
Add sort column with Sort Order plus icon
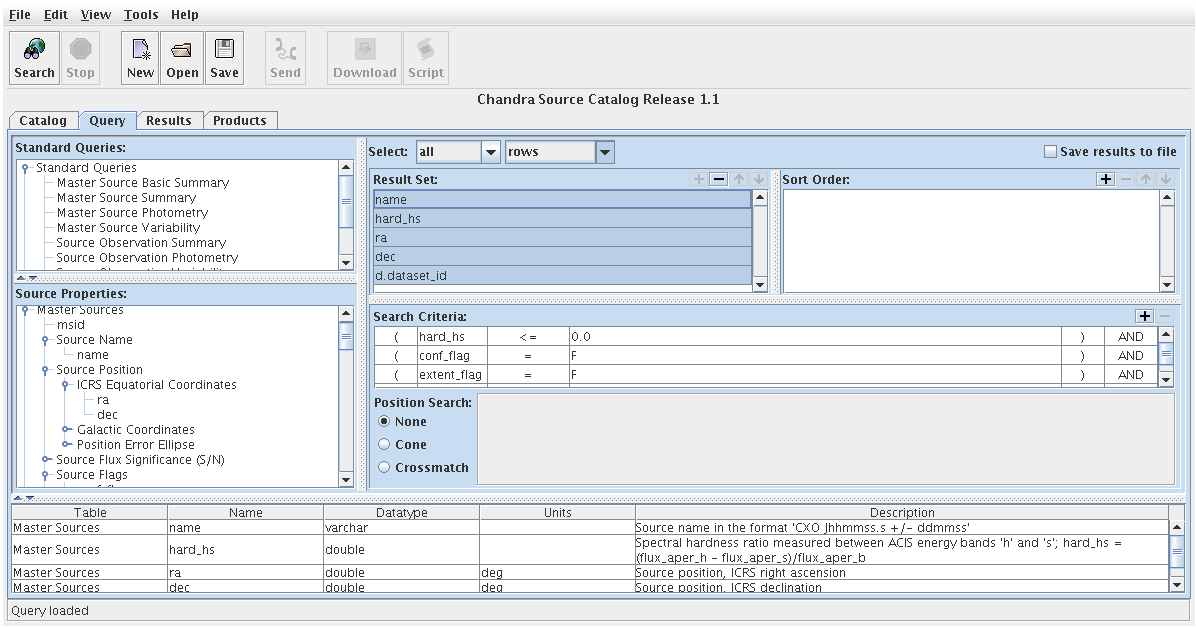click(x=1105, y=179)
